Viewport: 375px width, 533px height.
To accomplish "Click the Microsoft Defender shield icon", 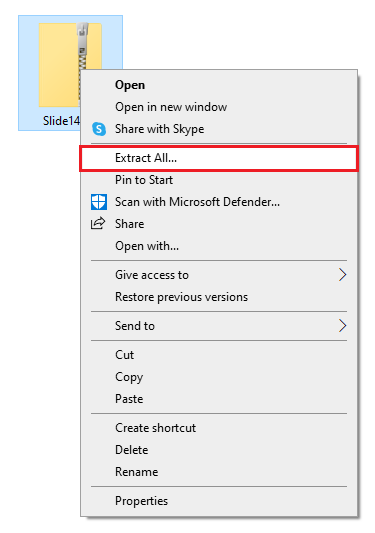I will (99, 202).
